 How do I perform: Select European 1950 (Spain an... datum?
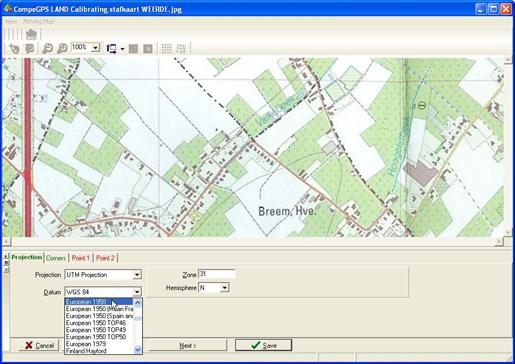click(99, 316)
